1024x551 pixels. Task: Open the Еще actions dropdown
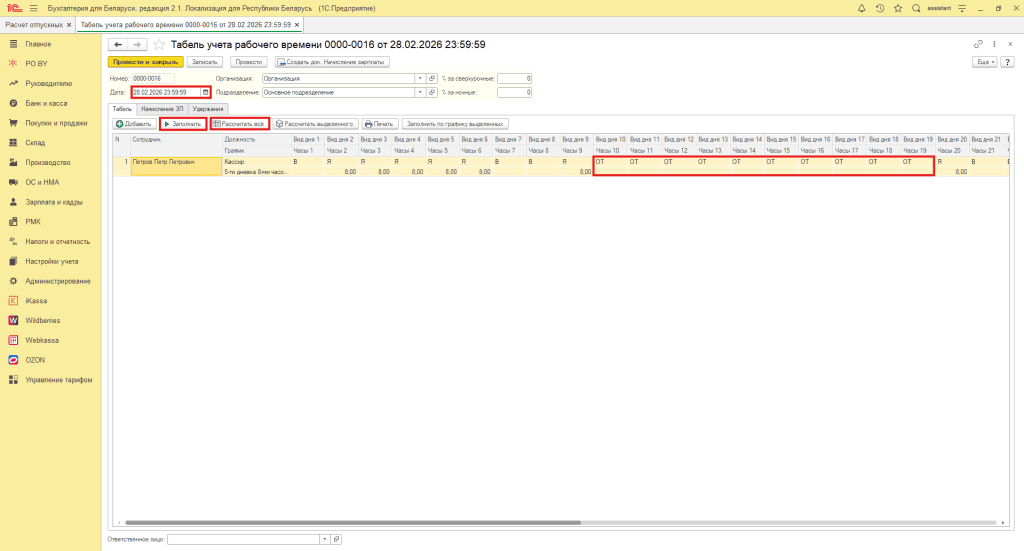point(983,62)
